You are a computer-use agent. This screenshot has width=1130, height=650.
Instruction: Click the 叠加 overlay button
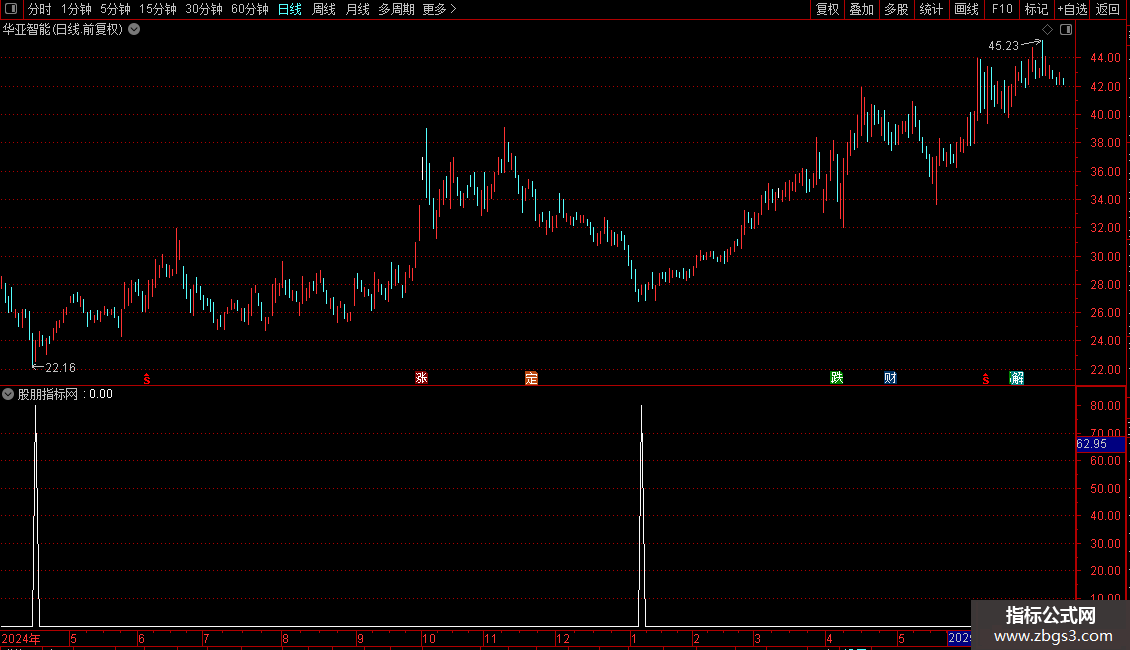(862, 9)
